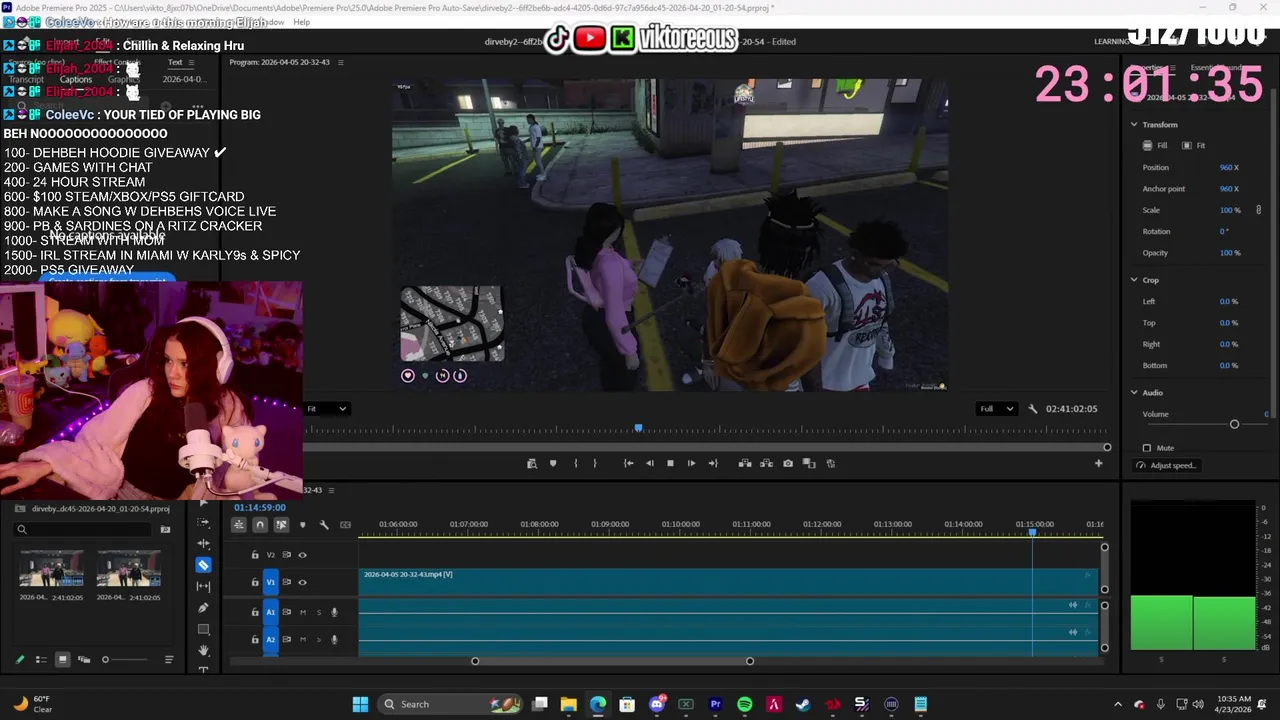Open Program Monitor settings wrench
1280x720 pixels.
(1033, 409)
